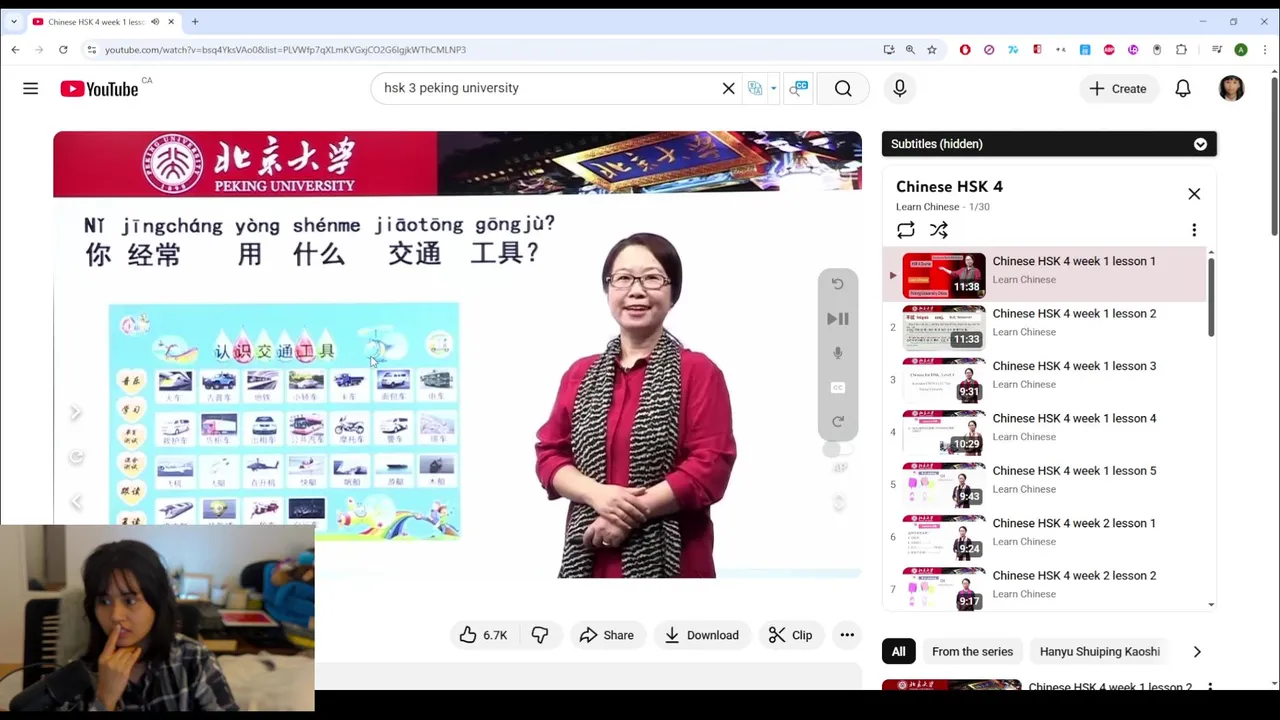1280x720 pixels.
Task: Click the CC subtitle search icon
Action: click(x=799, y=88)
